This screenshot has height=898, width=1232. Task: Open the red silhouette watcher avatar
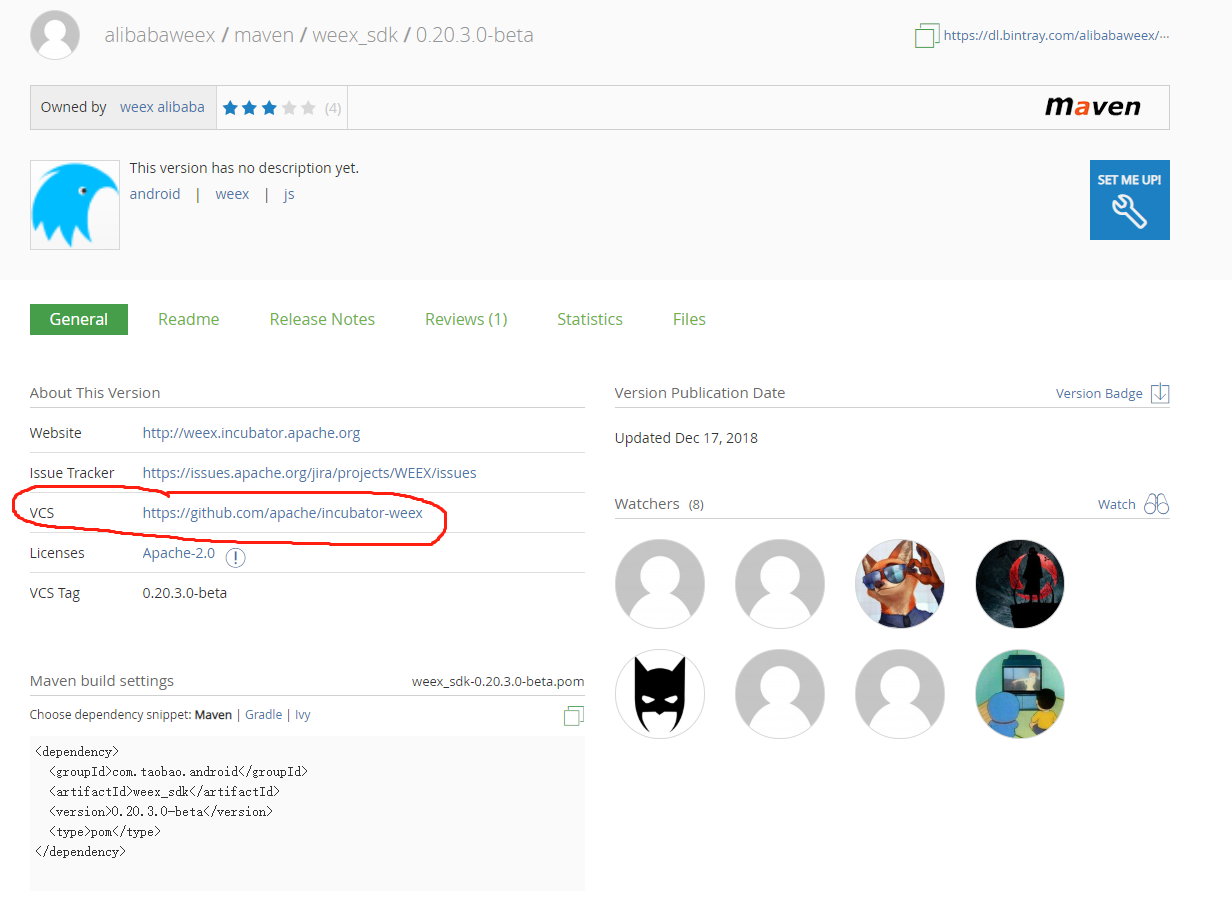(x=1020, y=584)
